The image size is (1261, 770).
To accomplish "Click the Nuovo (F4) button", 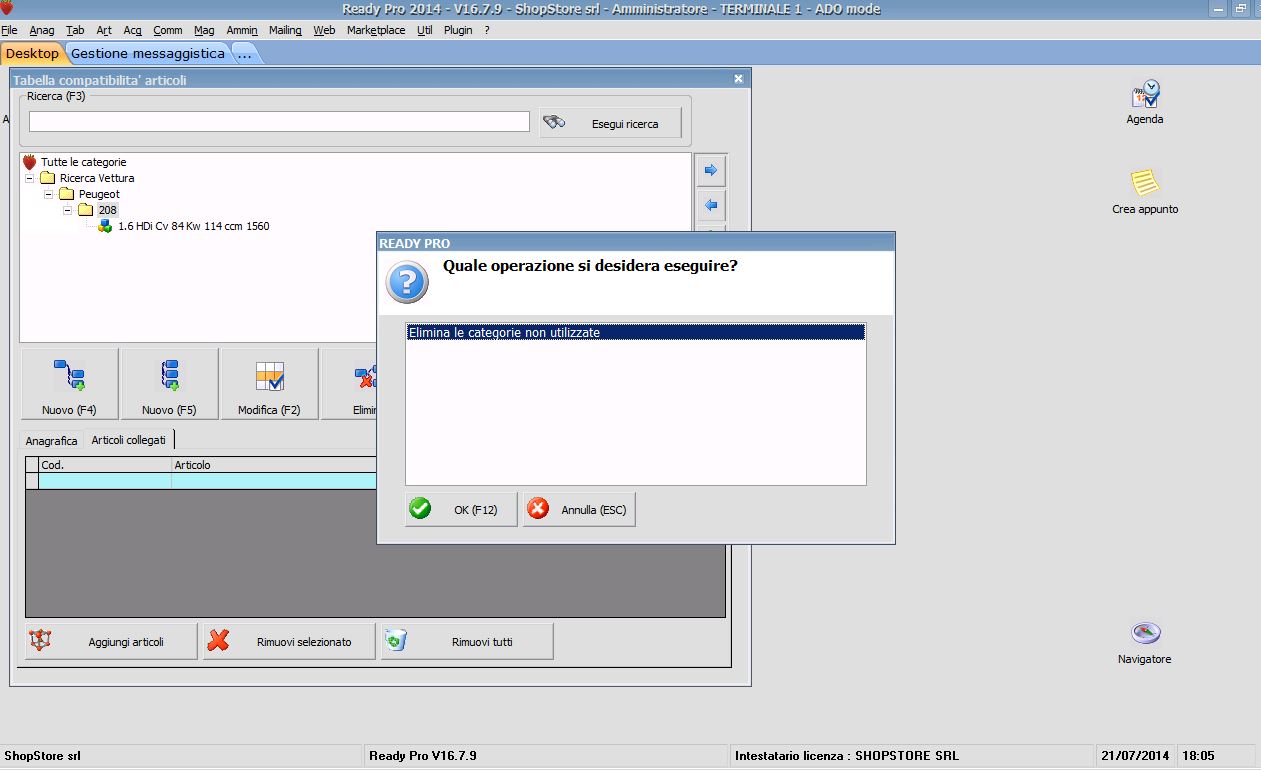I will click(69, 384).
